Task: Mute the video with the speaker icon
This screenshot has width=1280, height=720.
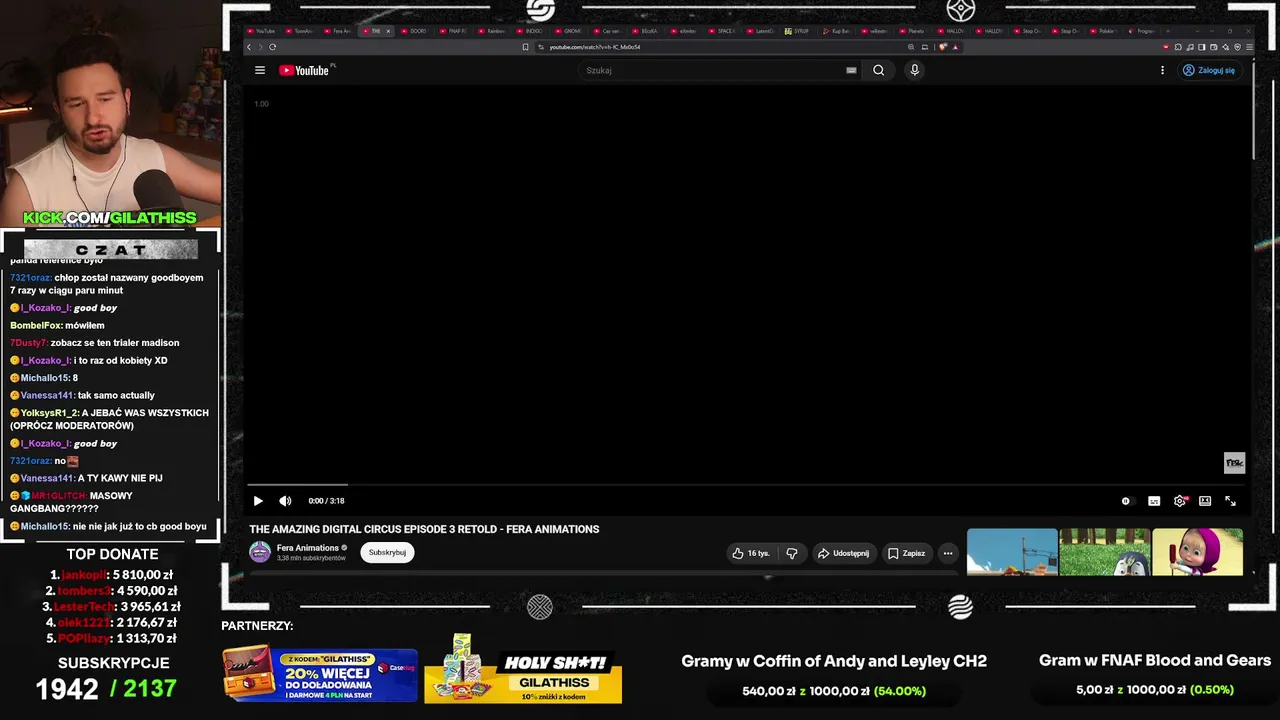Action: tap(285, 501)
